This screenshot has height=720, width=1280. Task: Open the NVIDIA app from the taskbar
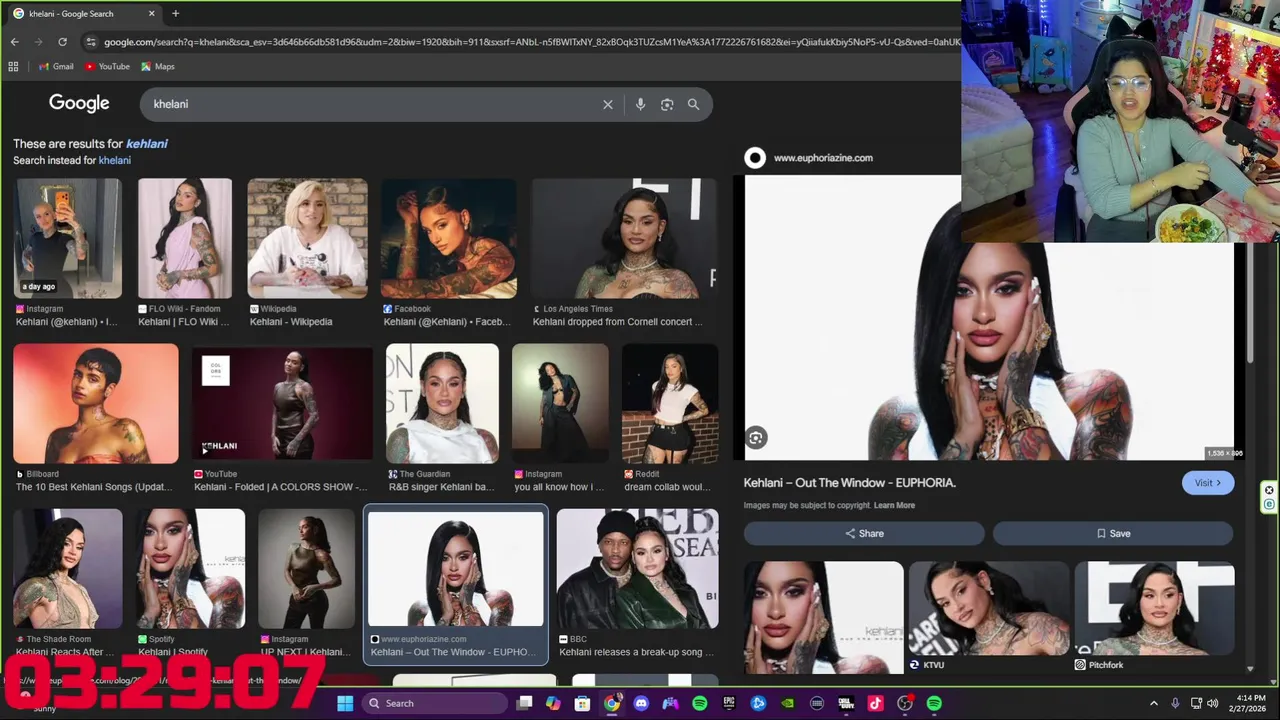click(x=788, y=703)
